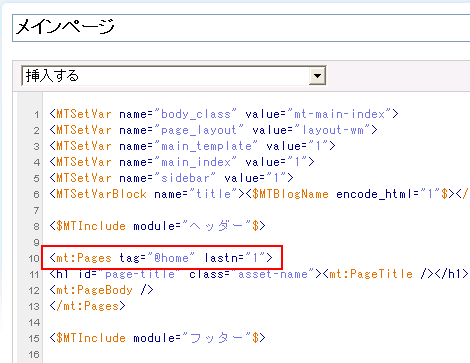
Task: Click line 5 code with sidebar
Action: pyautogui.click(x=171, y=178)
